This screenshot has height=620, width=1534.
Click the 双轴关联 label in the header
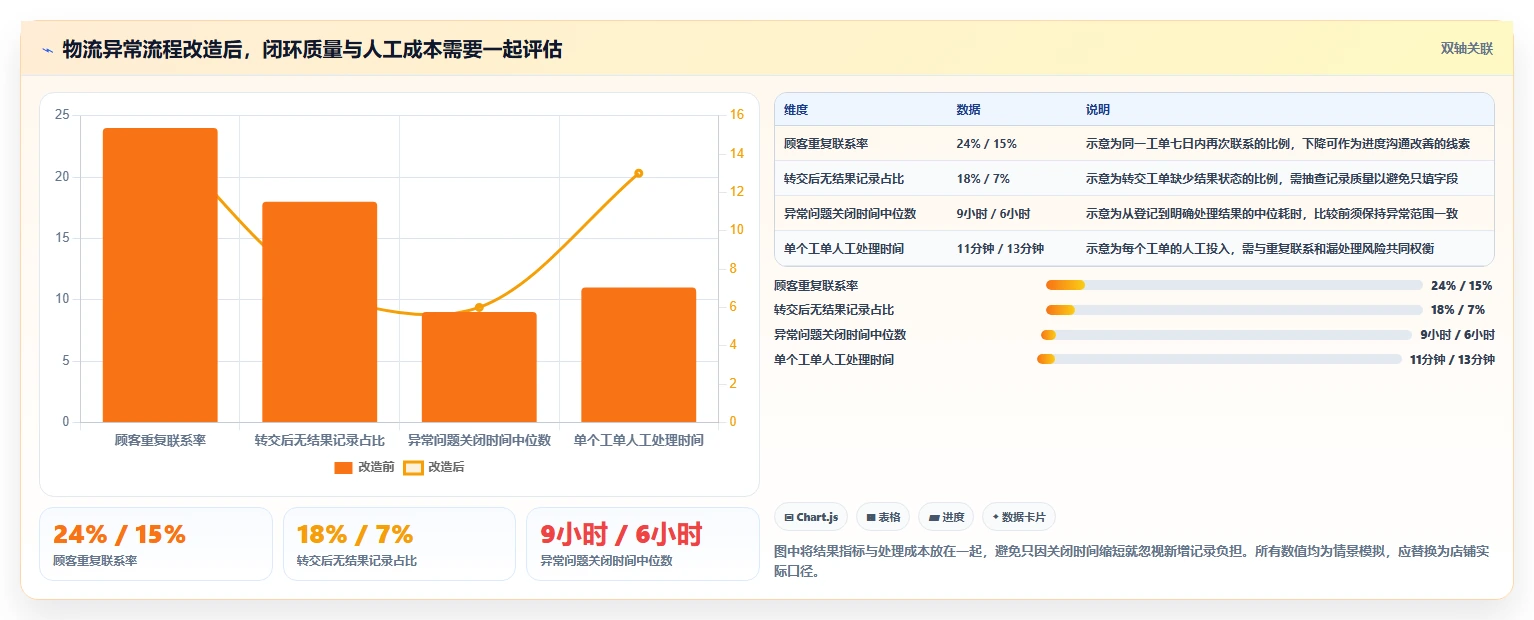pos(1466,48)
